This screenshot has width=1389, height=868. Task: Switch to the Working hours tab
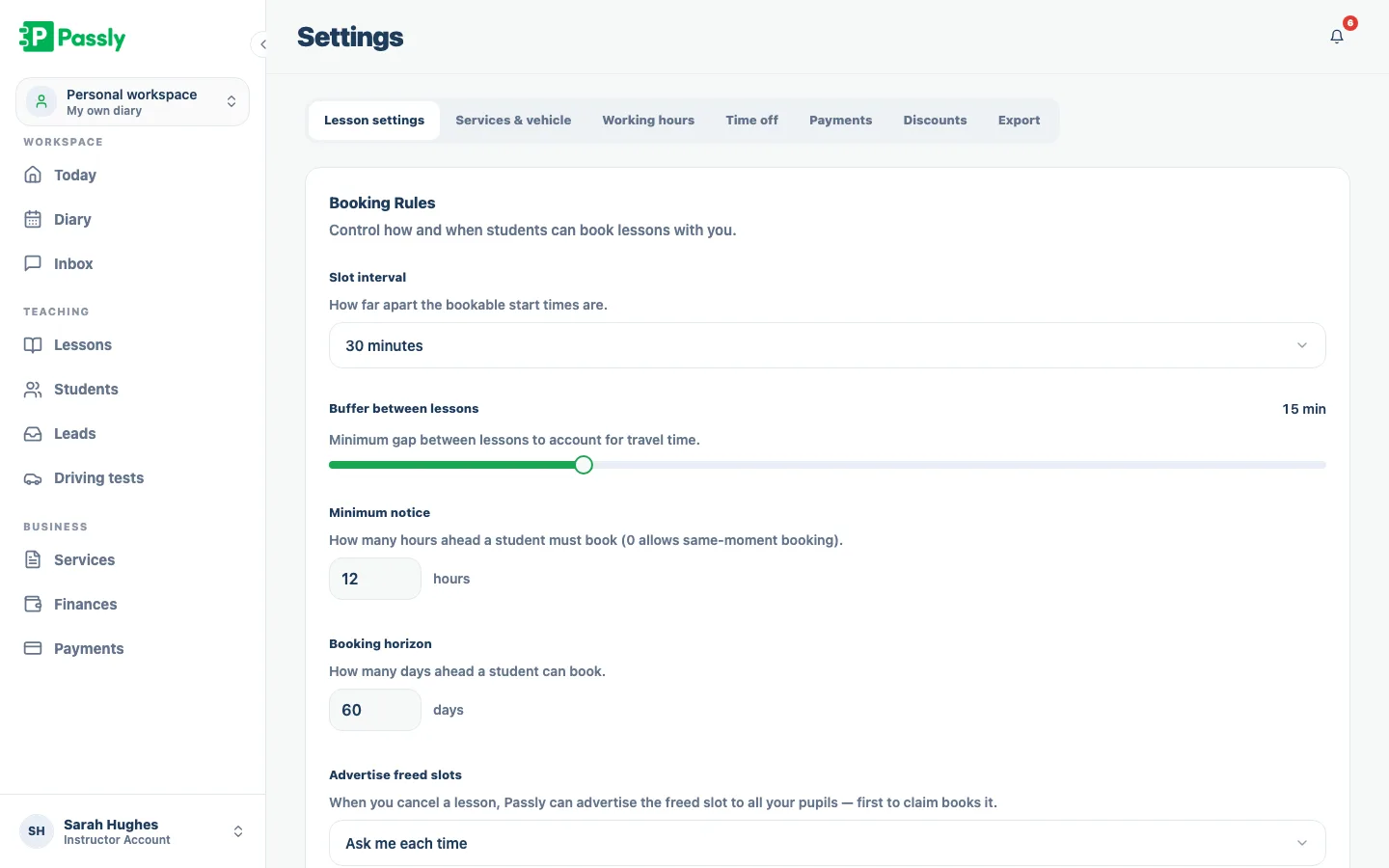click(648, 121)
